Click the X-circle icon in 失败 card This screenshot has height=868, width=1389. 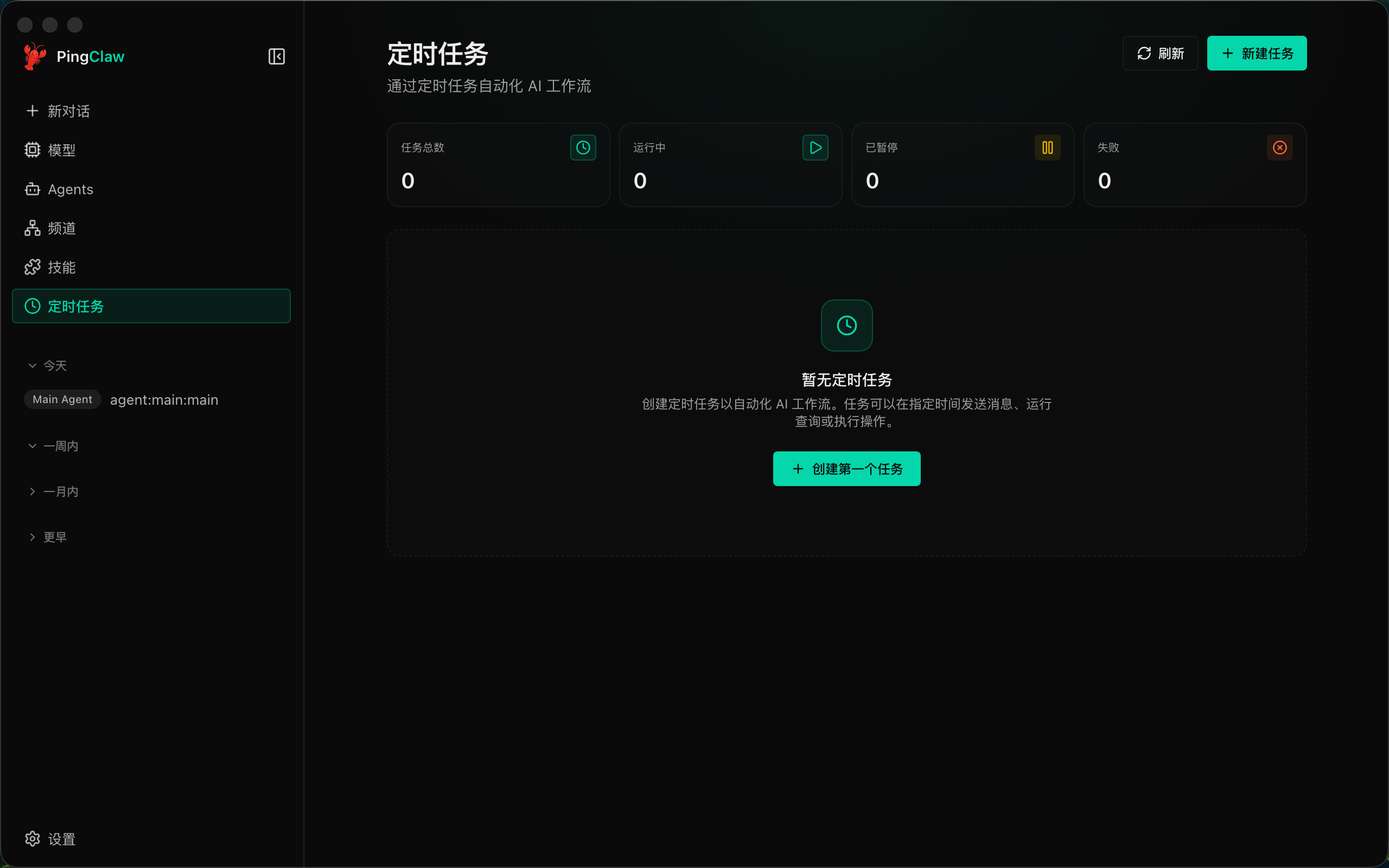pos(1279,148)
